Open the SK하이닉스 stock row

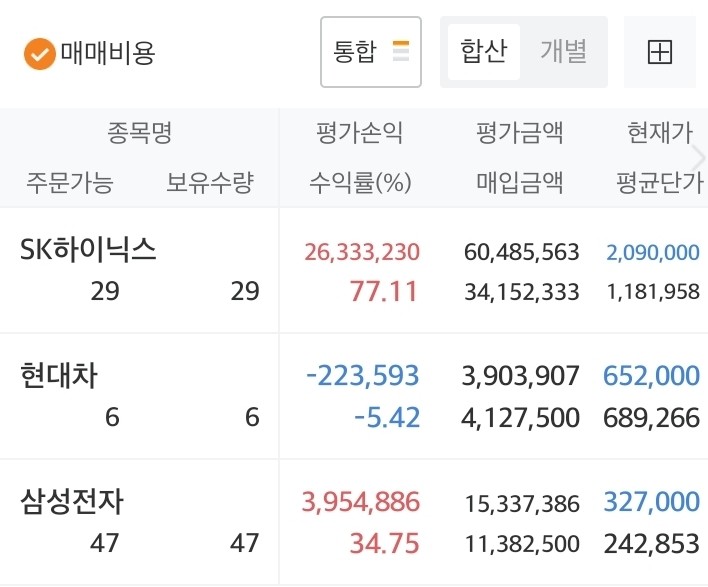354,270
